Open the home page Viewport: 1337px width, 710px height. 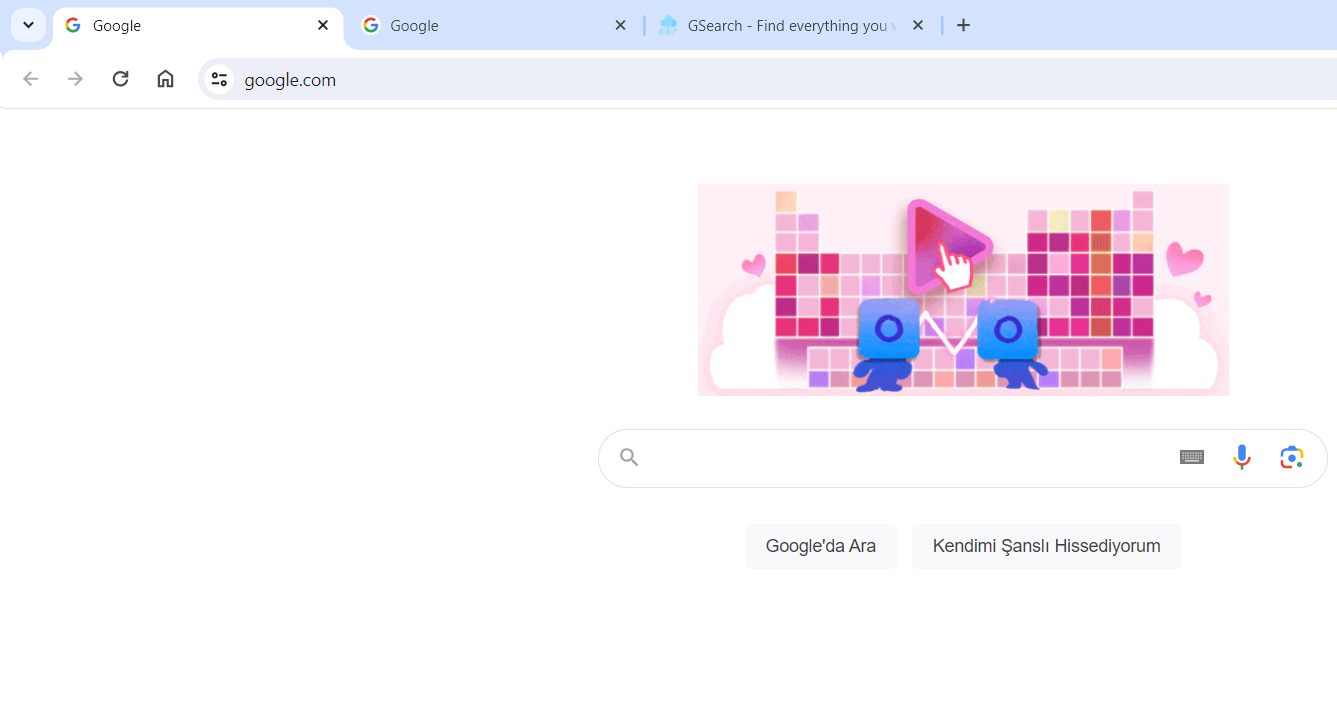click(165, 79)
